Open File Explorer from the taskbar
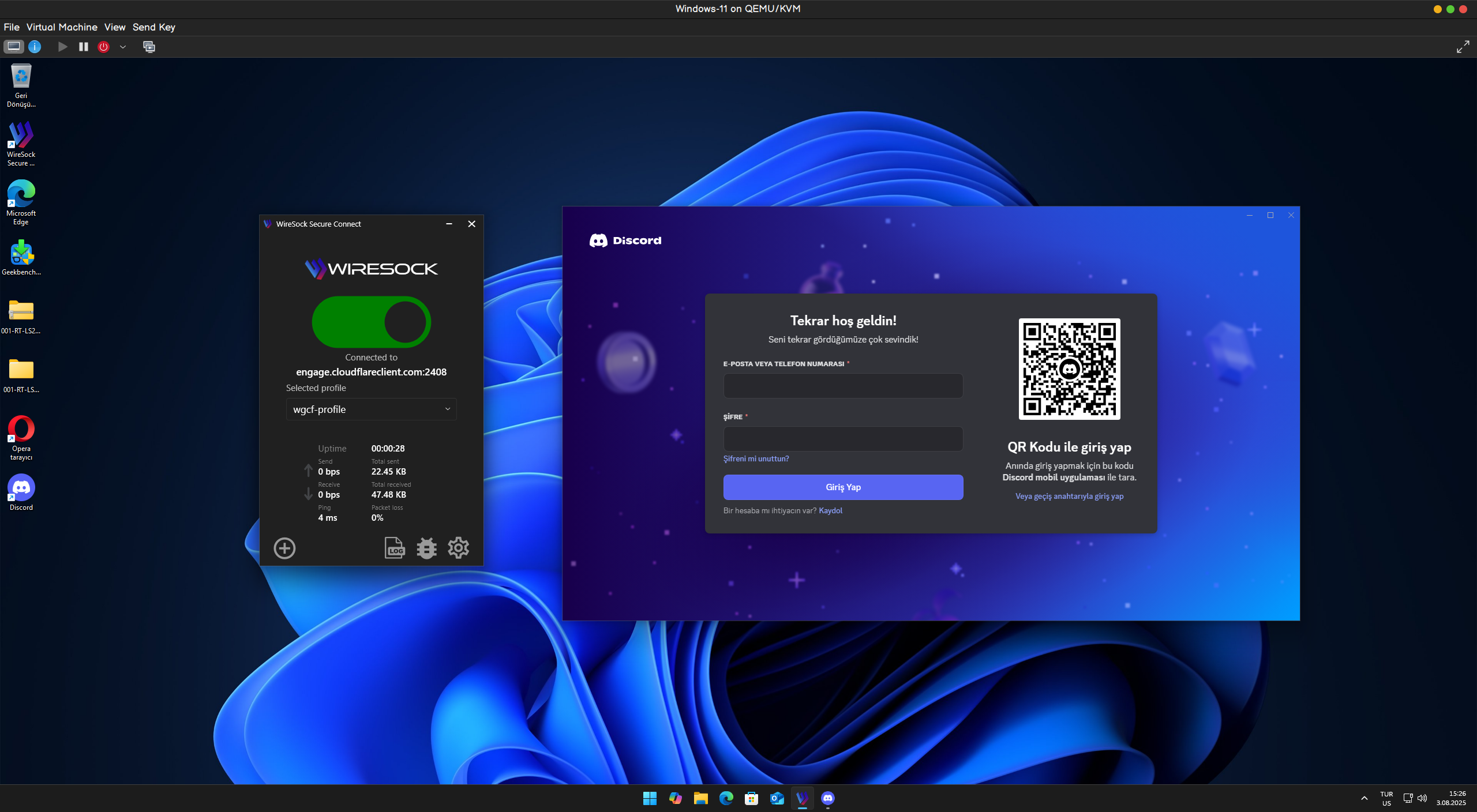The width and height of the screenshot is (1477, 812). (x=701, y=798)
